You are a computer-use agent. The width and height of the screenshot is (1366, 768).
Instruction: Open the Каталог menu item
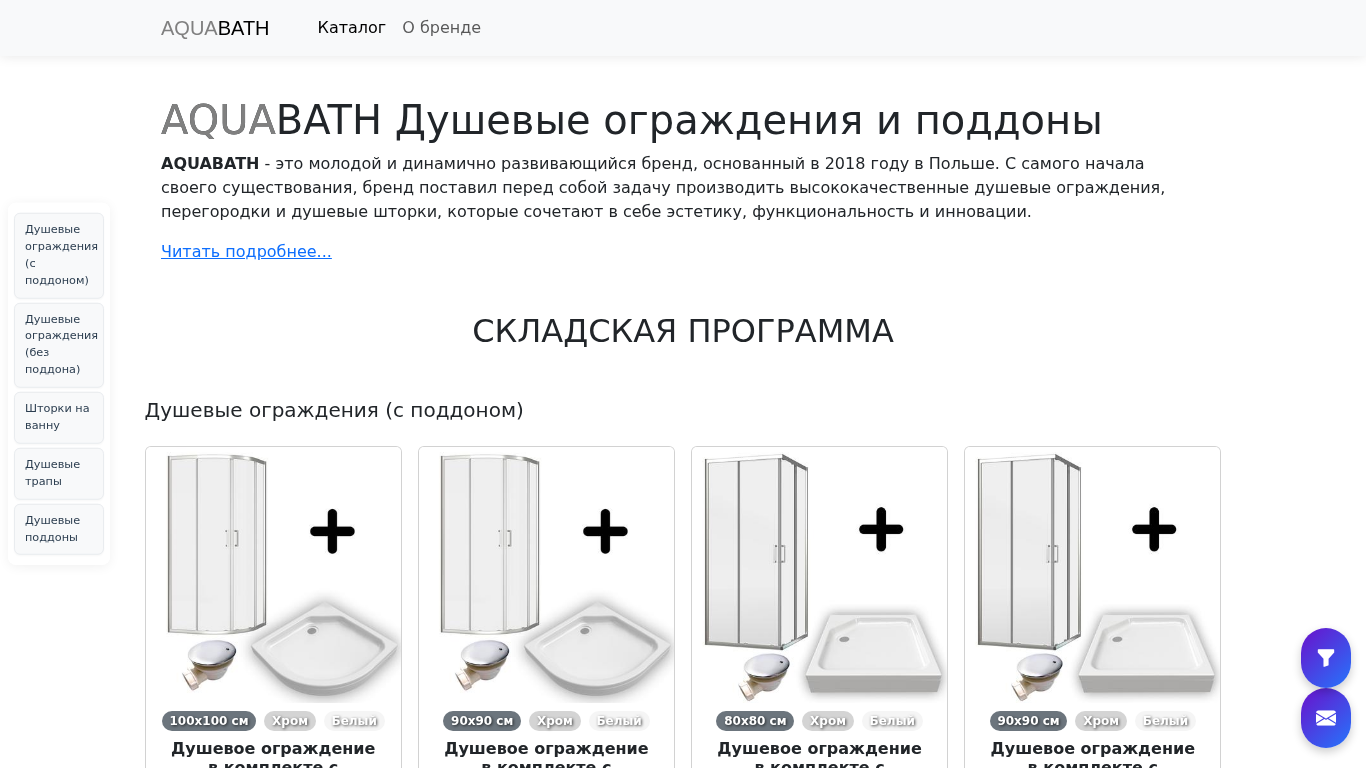tap(352, 28)
